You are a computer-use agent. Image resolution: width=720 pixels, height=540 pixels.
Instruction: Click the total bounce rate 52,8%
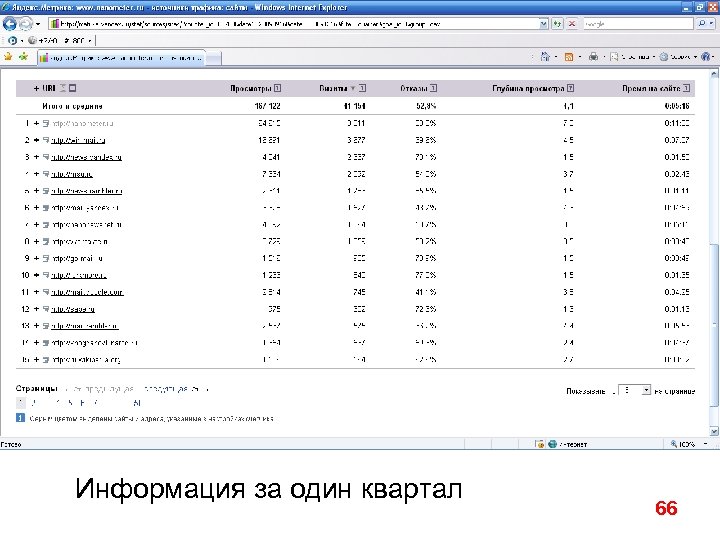click(x=426, y=106)
